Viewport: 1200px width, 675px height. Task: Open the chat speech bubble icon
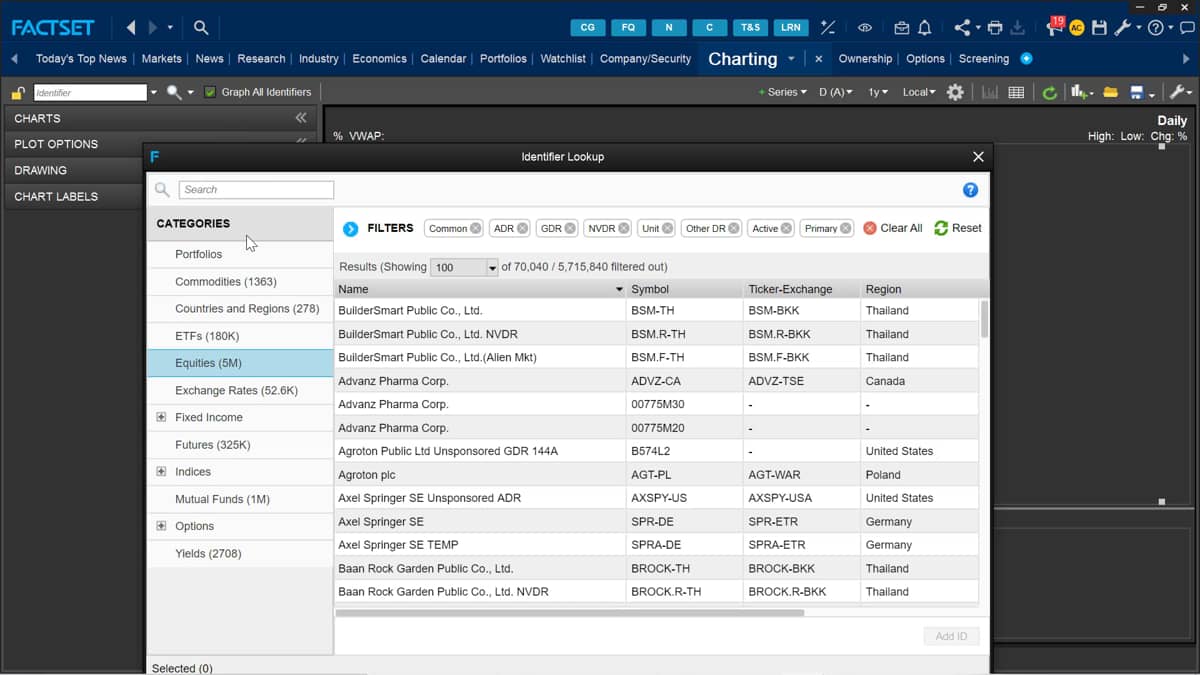tap(1187, 28)
